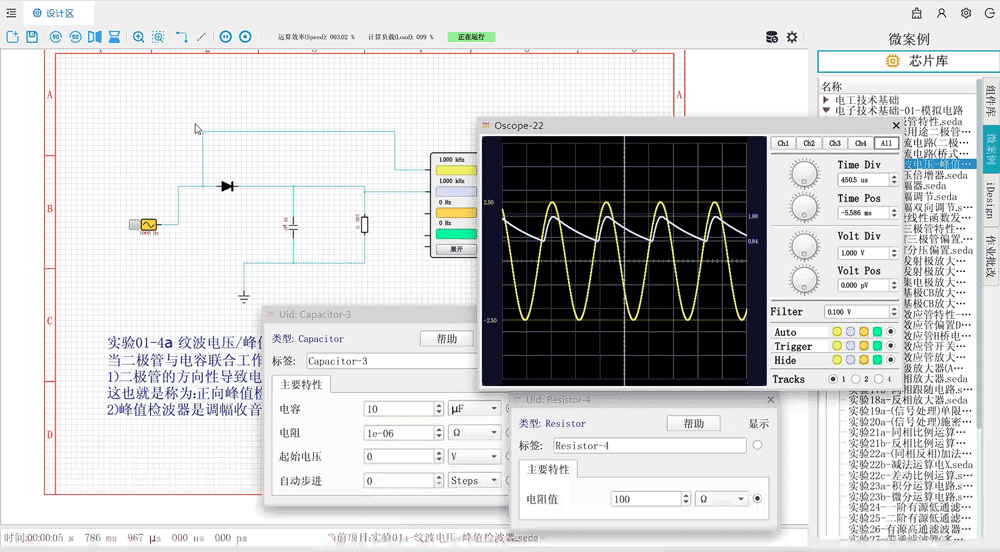Open the 作业批改 side tab
The height and width of the screenshot is (552, 1000).
(990, 256)
